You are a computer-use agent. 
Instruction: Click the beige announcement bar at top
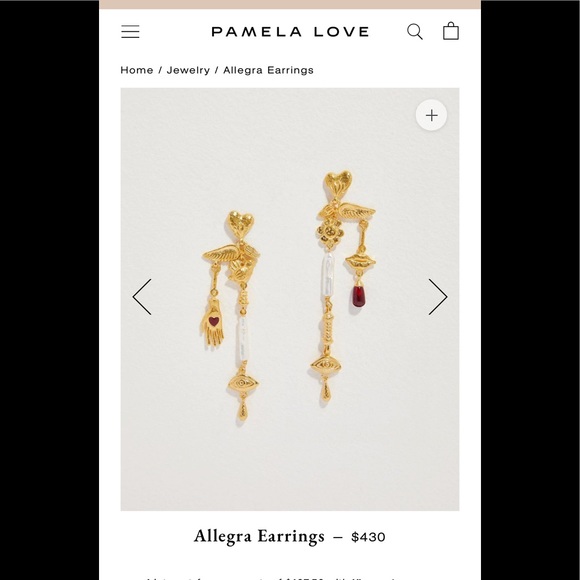[290, 4]
